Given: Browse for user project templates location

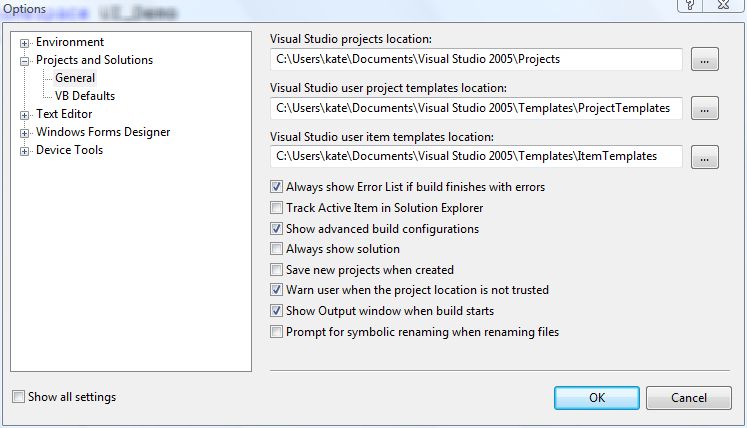Looking at the screenshot, I should tap(705, 109).
